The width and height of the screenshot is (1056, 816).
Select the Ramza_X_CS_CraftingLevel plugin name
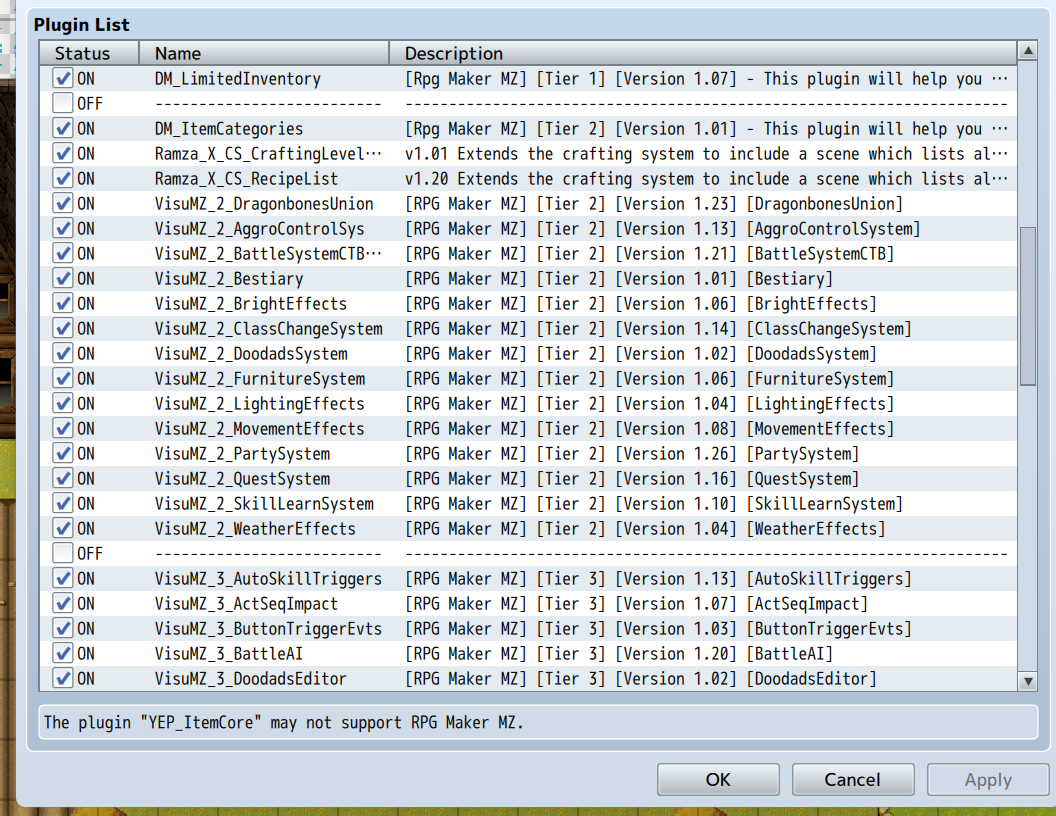tap(268, 154)
